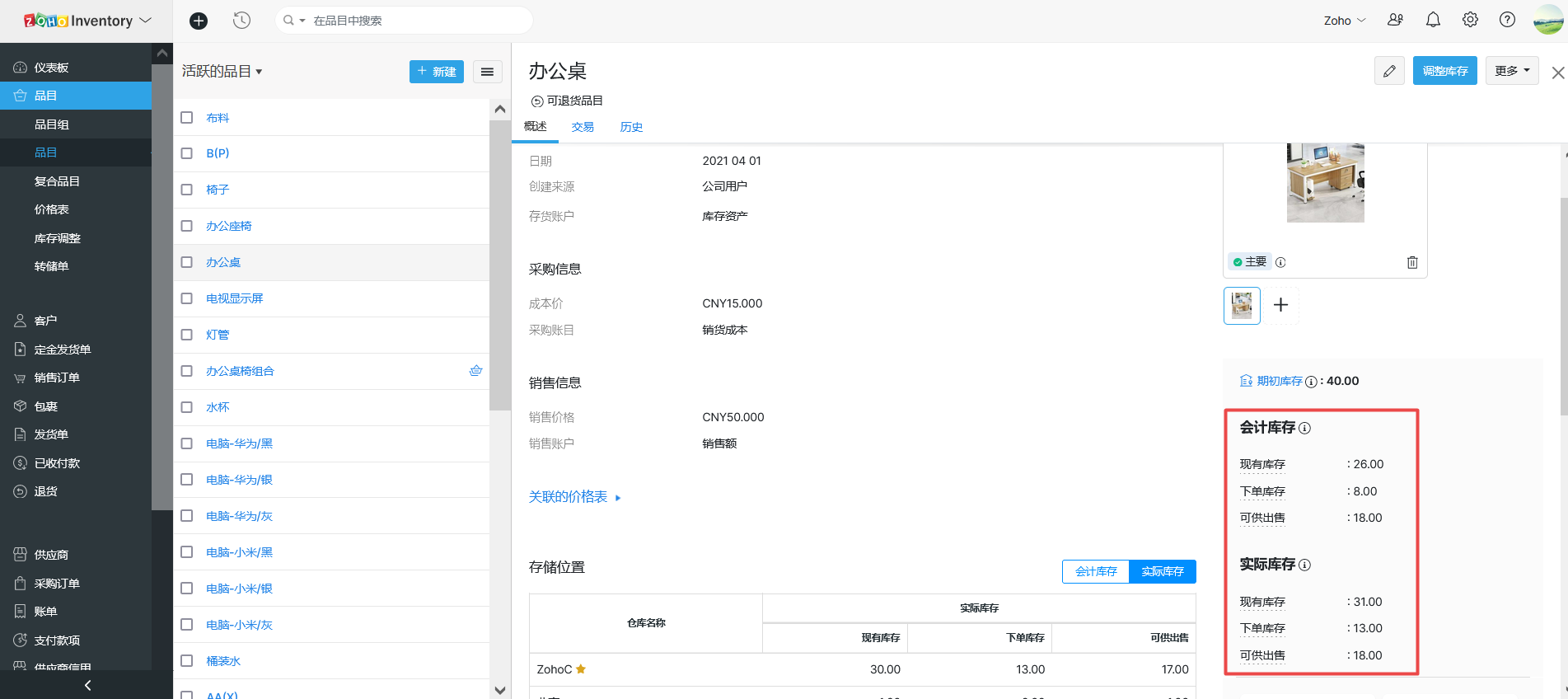
Task: Check the box for 电视显示屏
Action: pyautogui.click(x=187, y=298)
